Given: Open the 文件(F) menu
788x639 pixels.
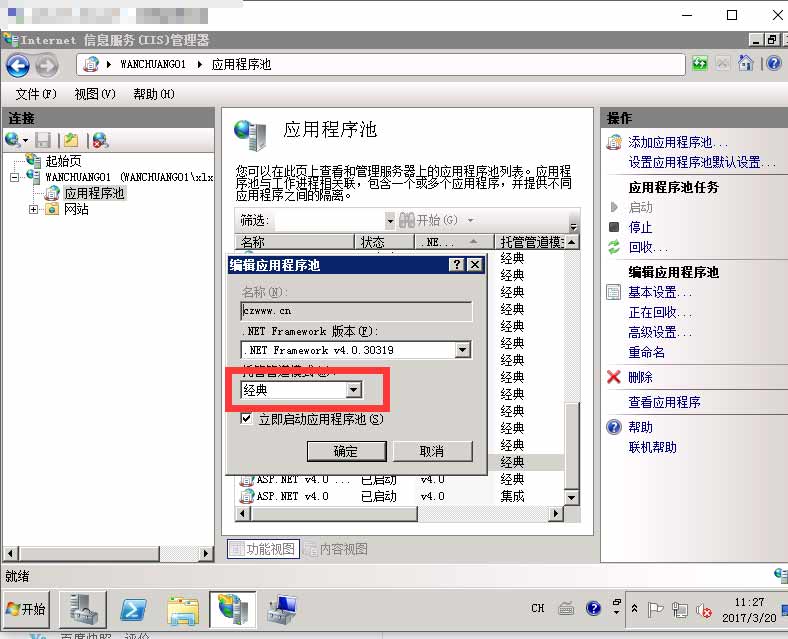Looking at the screenshot, I should coord(36,94).
